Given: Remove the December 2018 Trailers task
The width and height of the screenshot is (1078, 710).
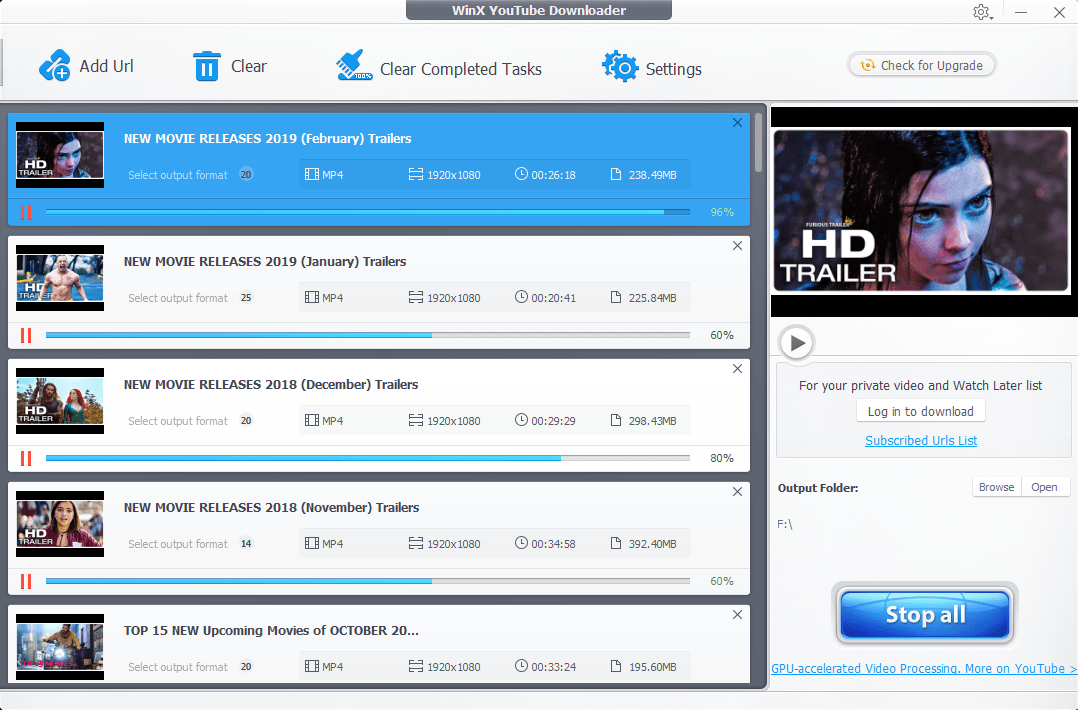Looking at the screenshot, I should (737, 369).
